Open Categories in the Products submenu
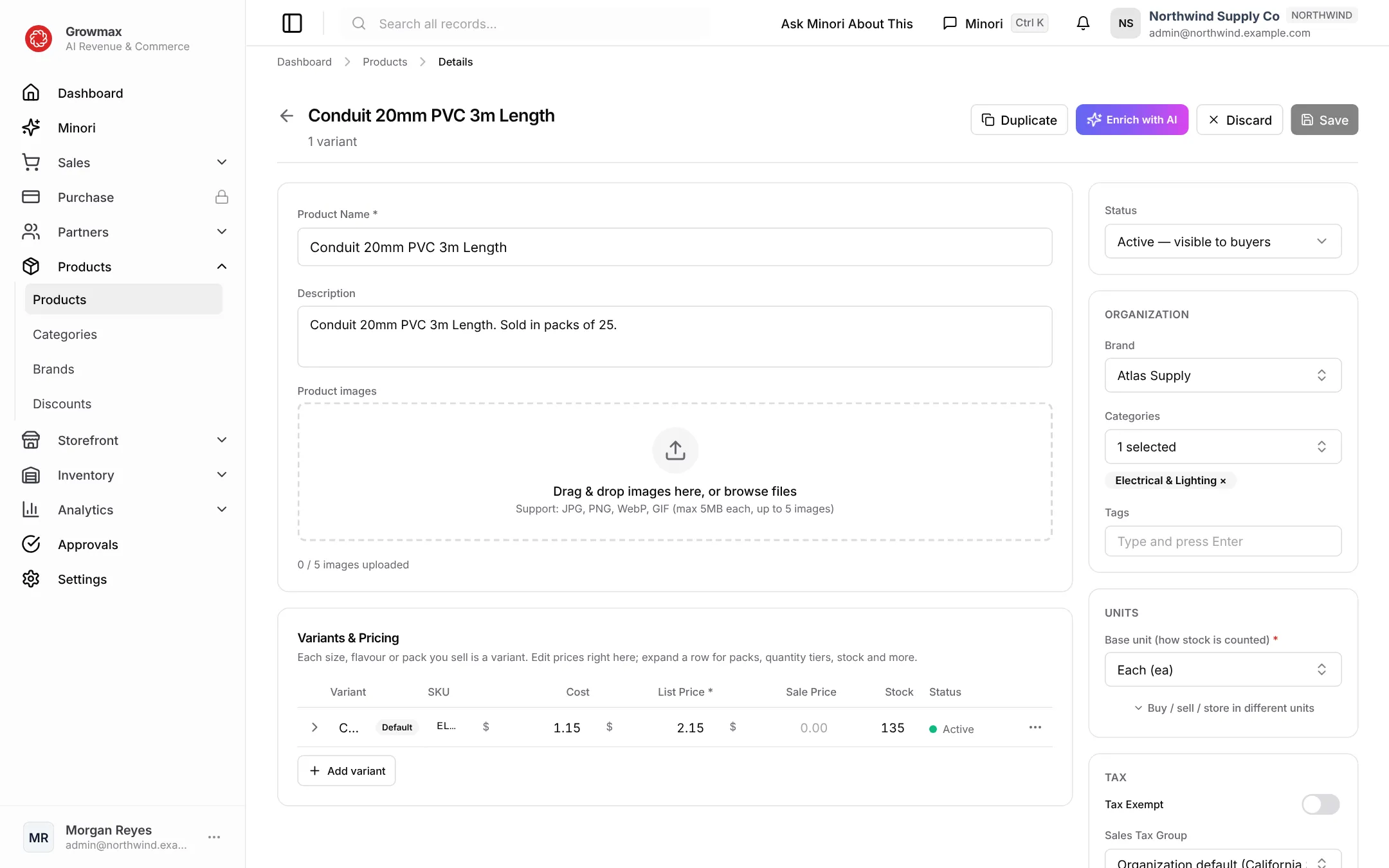 click(x=123, y=334)
